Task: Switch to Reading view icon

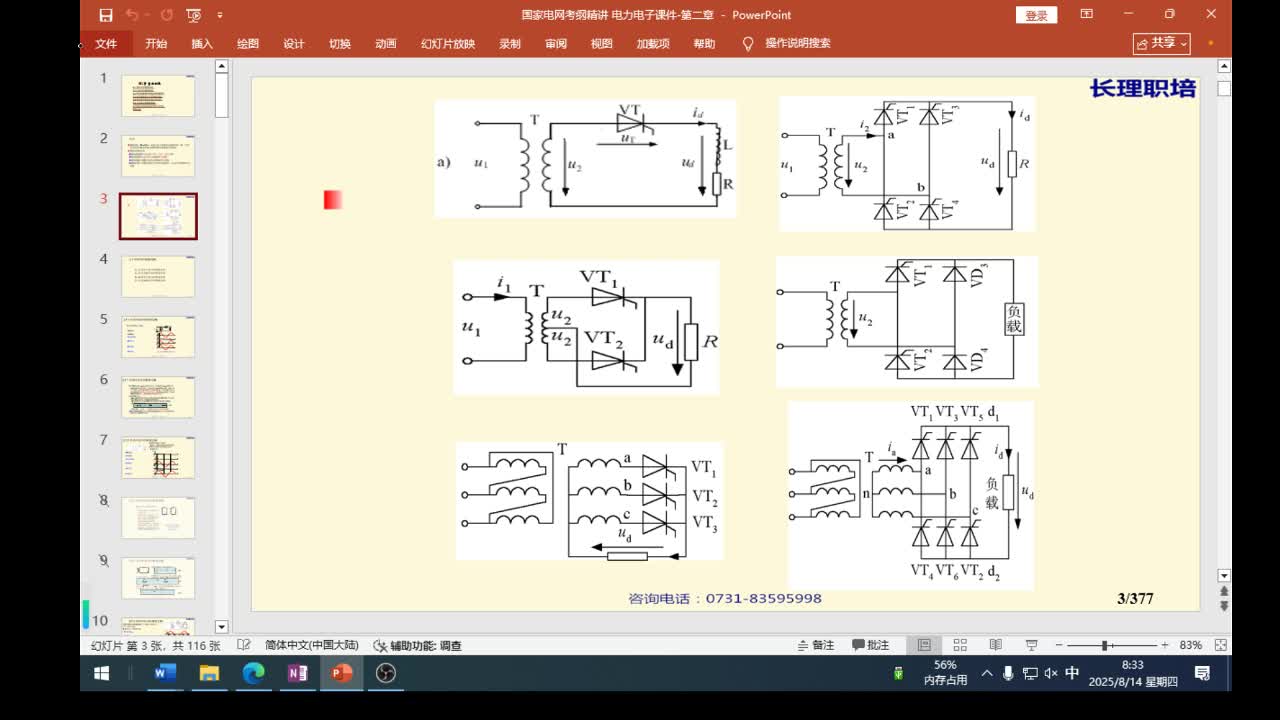Action: (996, 646)
